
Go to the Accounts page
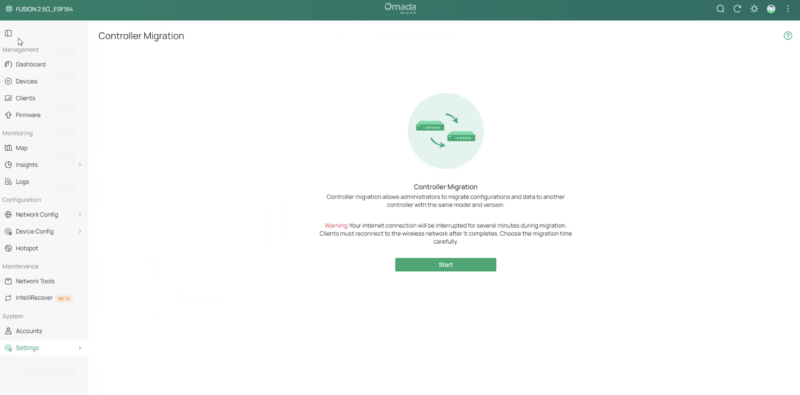pyautogui.click(x=29, y=331)
